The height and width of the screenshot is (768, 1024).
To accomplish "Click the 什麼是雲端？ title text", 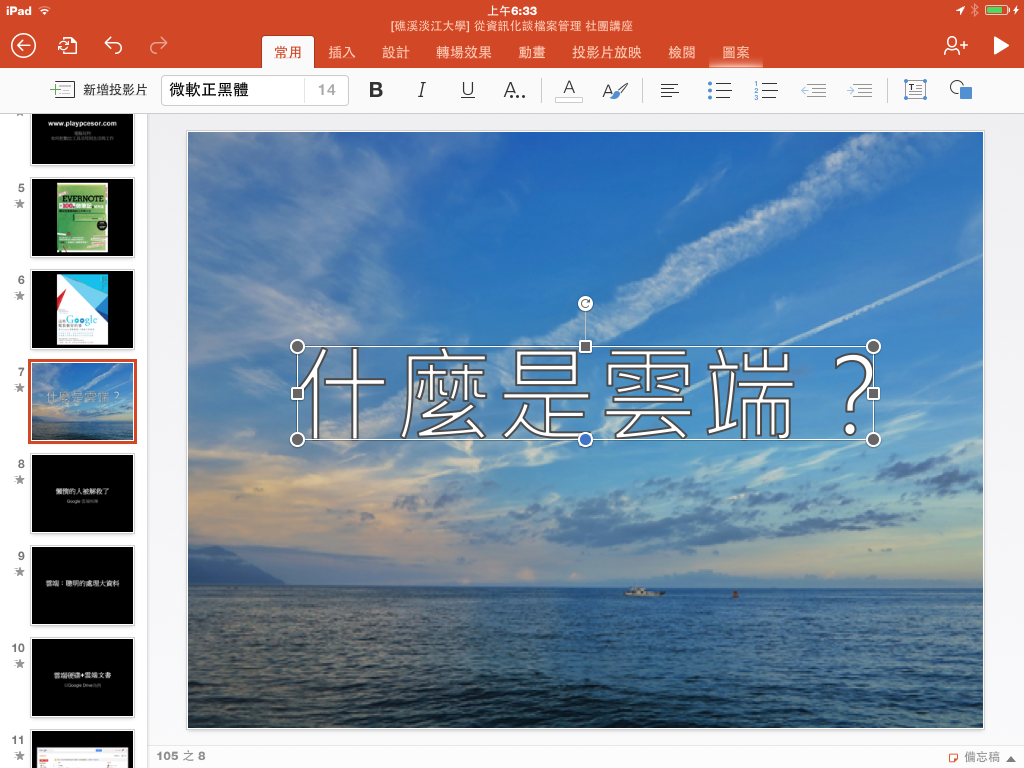I will (x=584, y=393).
